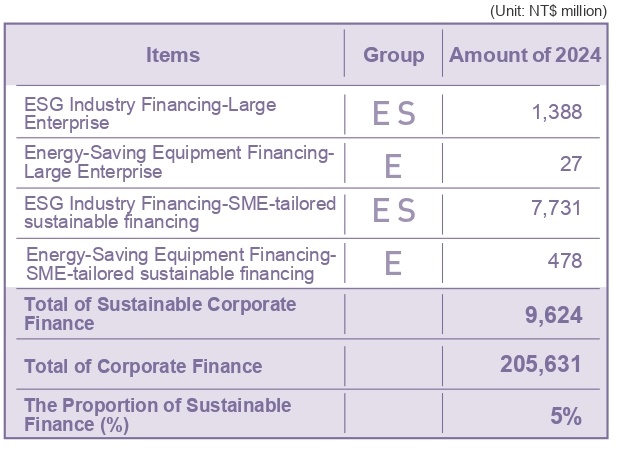Click the Items column header

point(173,55)
